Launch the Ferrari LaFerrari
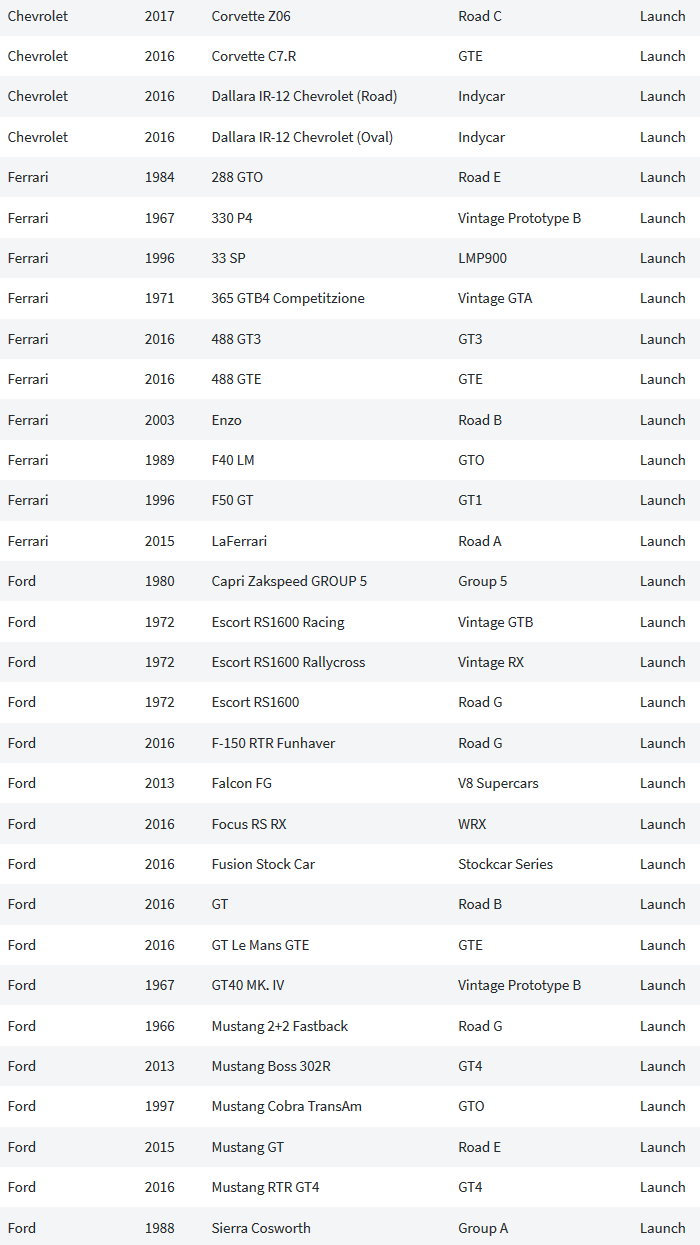Image resolution: width=700 pixels, height=1245 pixels. [x=662, y=541]
